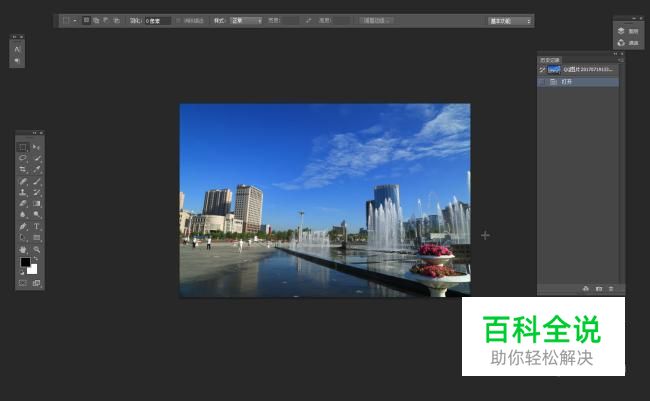Select the Lasso tool
Screen dimensions: 650x401
coord(23,158)
